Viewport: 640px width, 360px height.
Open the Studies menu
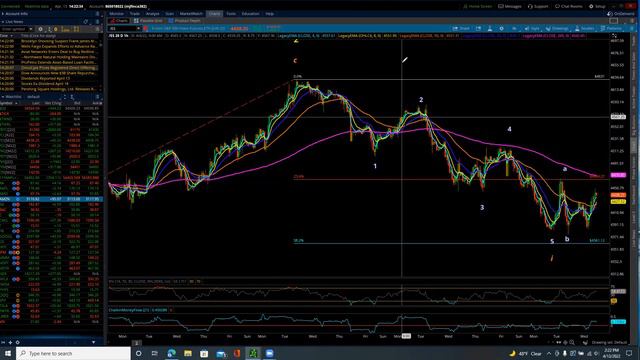click(x=584, y=29)
